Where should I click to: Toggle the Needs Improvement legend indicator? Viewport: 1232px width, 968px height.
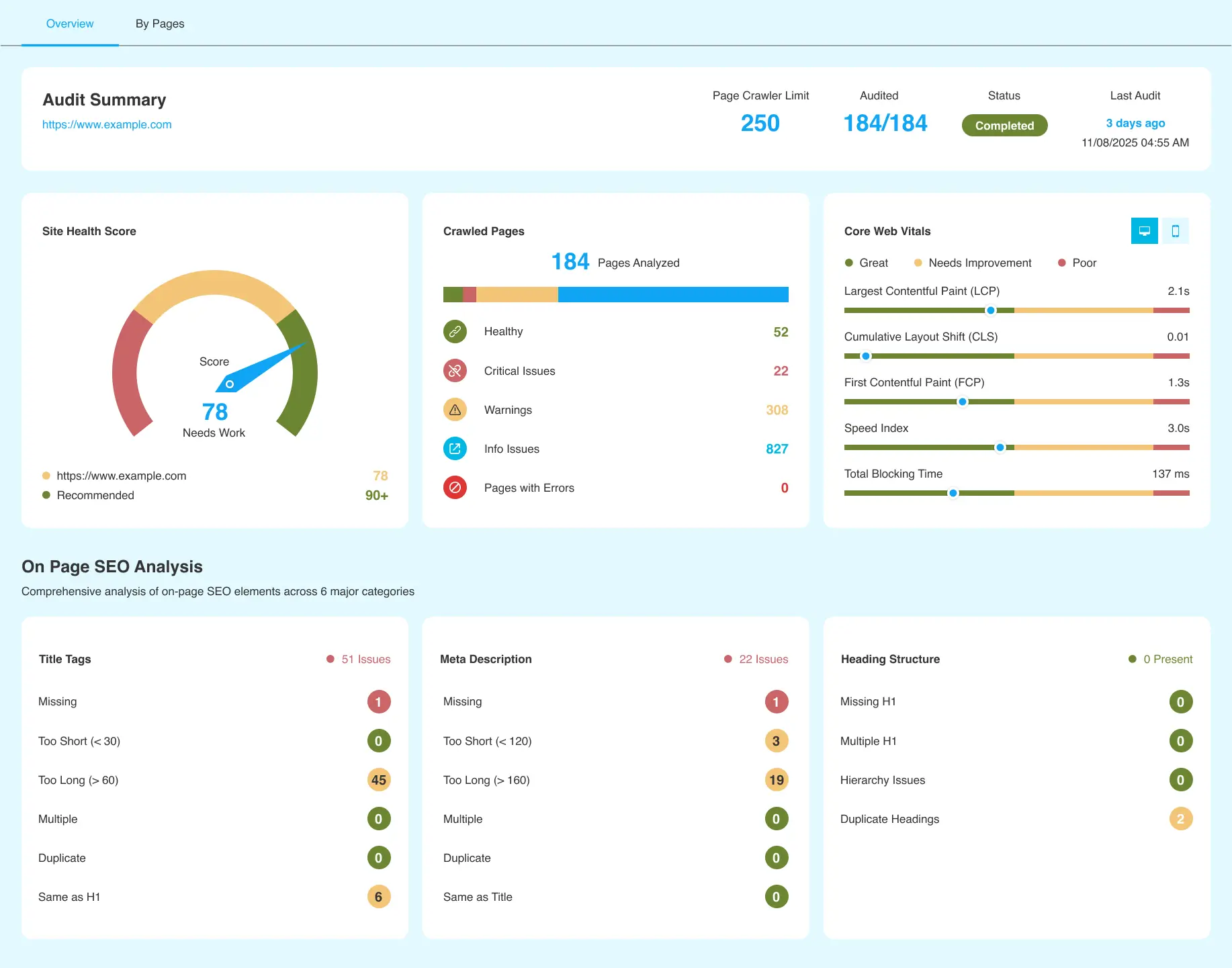pos(918,263)
